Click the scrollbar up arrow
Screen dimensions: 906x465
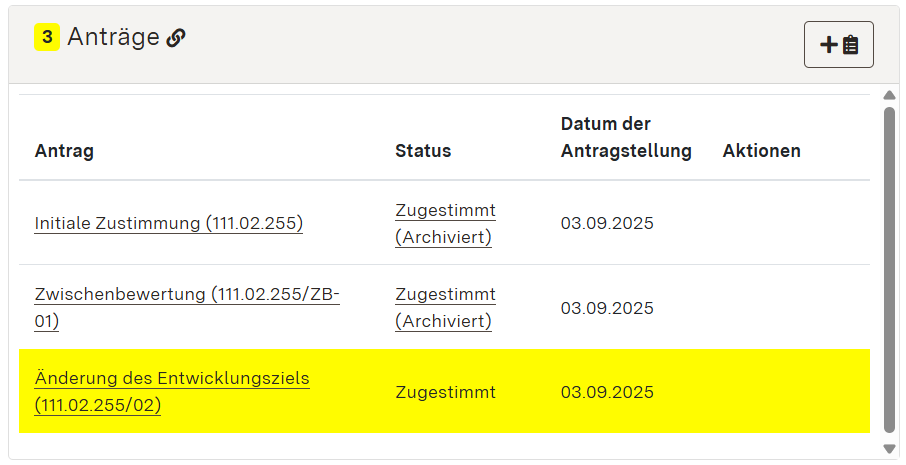click(889, 96)
